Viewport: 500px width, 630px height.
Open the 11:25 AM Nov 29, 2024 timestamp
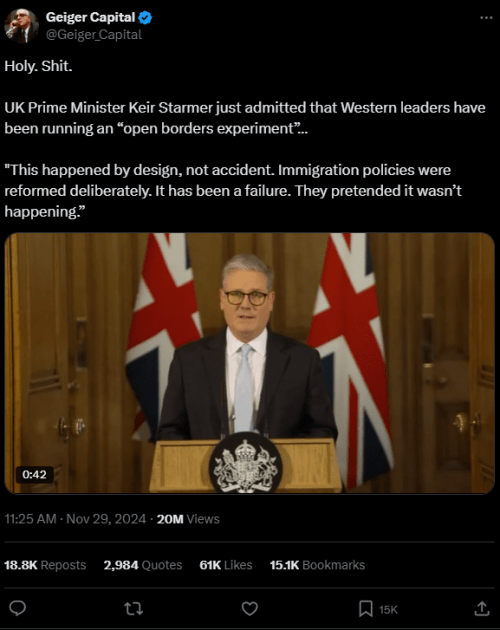(x=75, y=519)
